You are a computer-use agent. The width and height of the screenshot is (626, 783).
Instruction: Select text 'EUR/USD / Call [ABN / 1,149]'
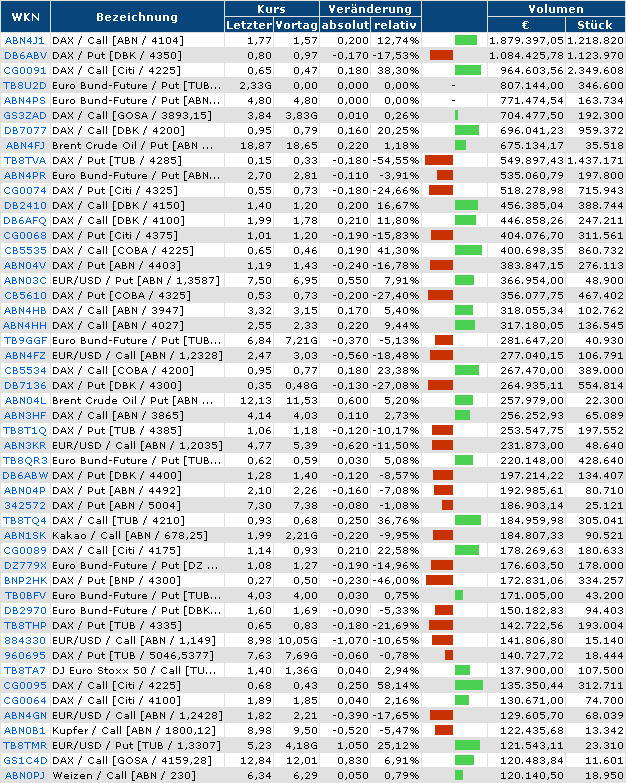(x=134, y=640)
